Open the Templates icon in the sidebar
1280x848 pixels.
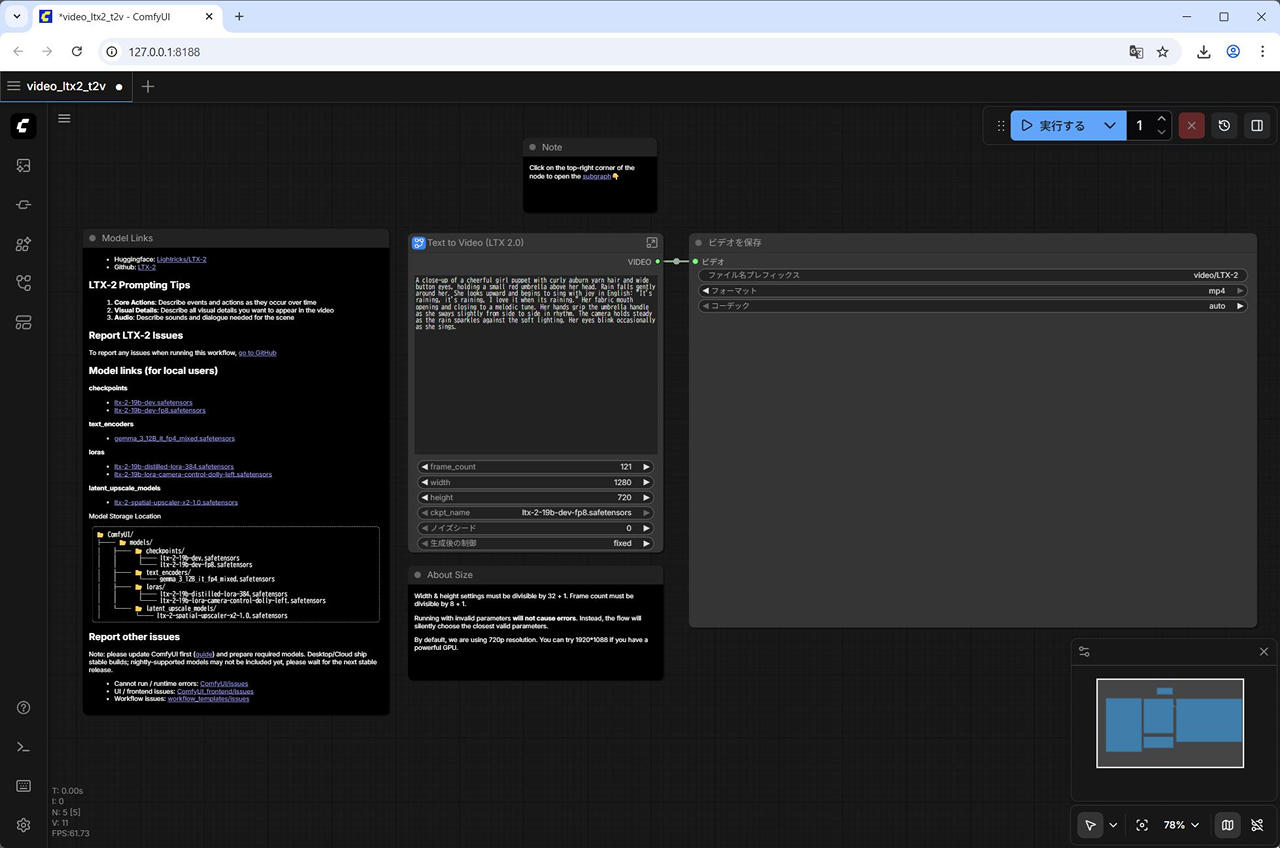click(x=24, y=322)
